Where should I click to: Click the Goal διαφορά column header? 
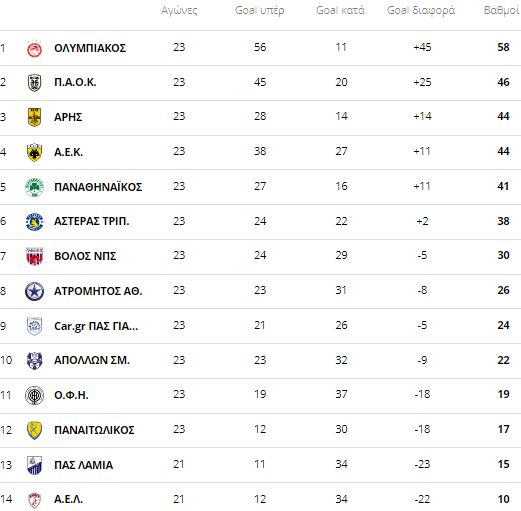click(421, 10)
